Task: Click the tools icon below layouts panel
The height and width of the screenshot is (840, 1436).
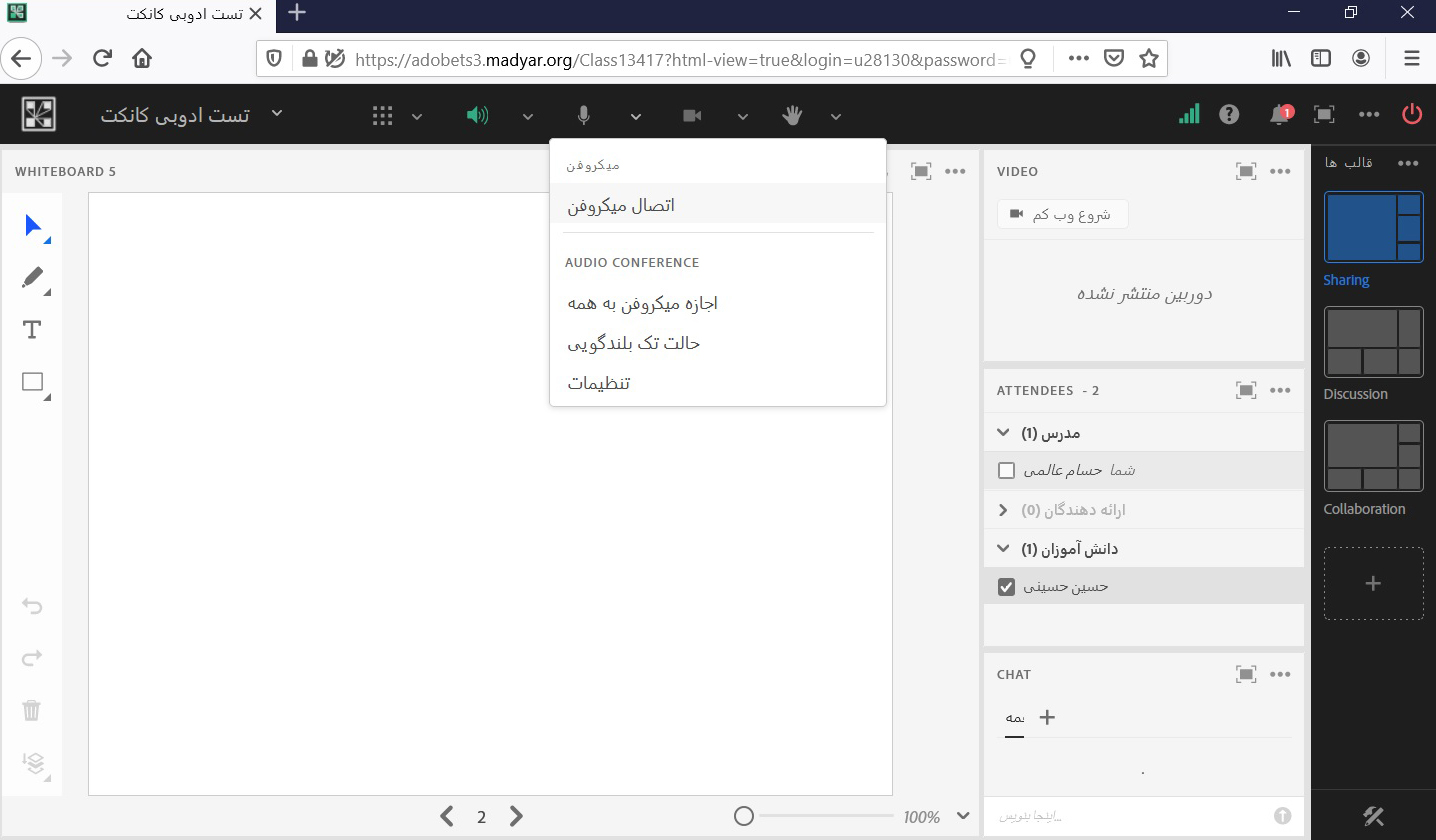Action: coord(1373,816)
